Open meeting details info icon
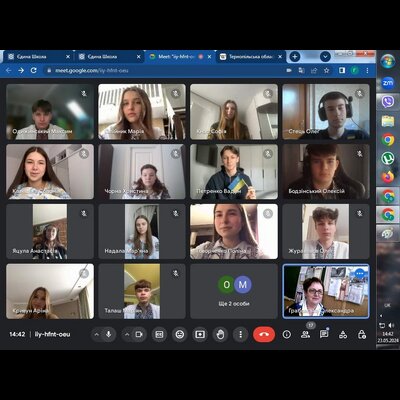Image resolution: width=400 pixels, height=400 pixels. click(x=287, y=334)
